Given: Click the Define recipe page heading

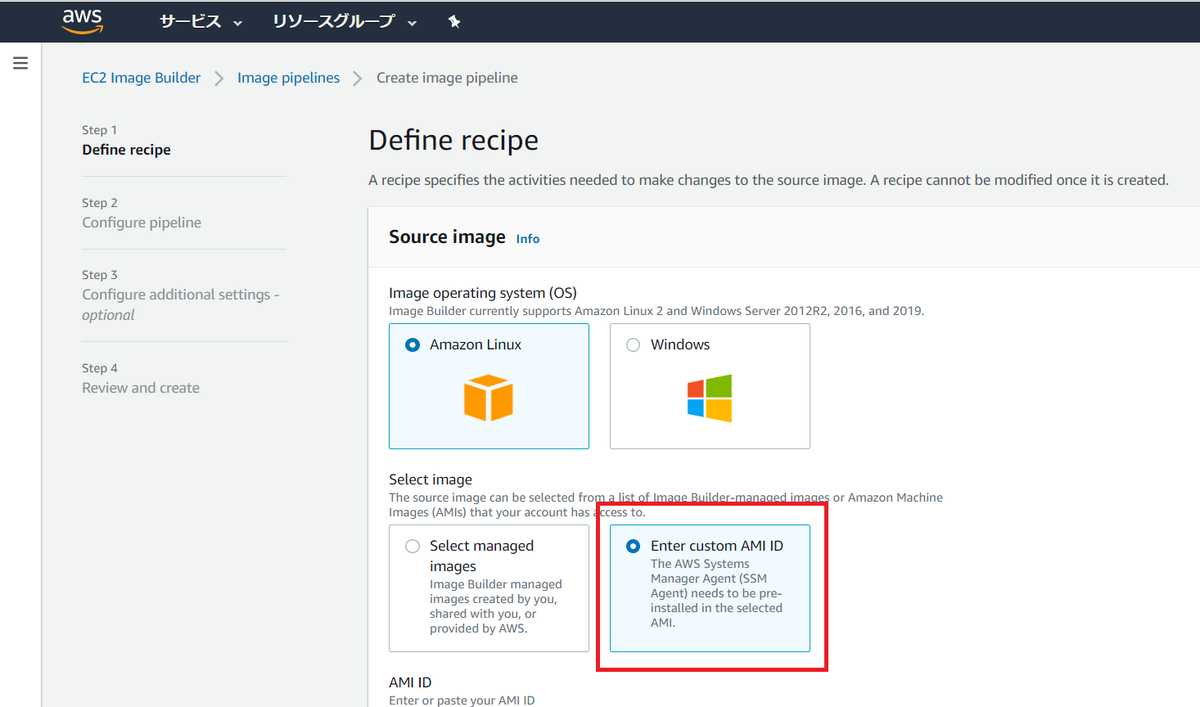Looking at the screenshot, I should (454, 140).
